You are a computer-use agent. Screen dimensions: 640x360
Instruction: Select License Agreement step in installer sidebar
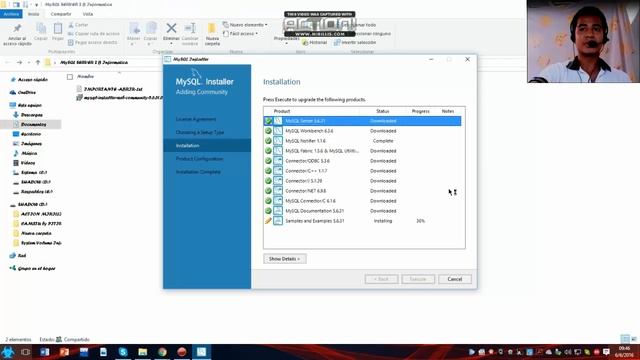(x=196, y=119)
